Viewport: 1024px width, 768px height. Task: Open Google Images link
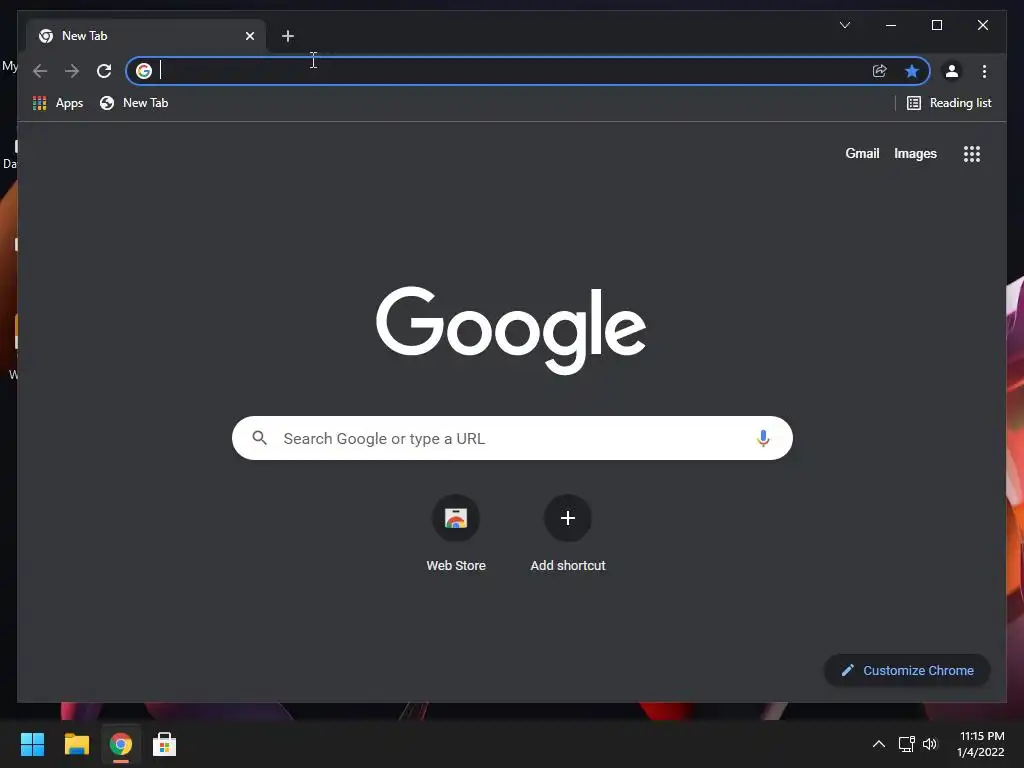915,153
